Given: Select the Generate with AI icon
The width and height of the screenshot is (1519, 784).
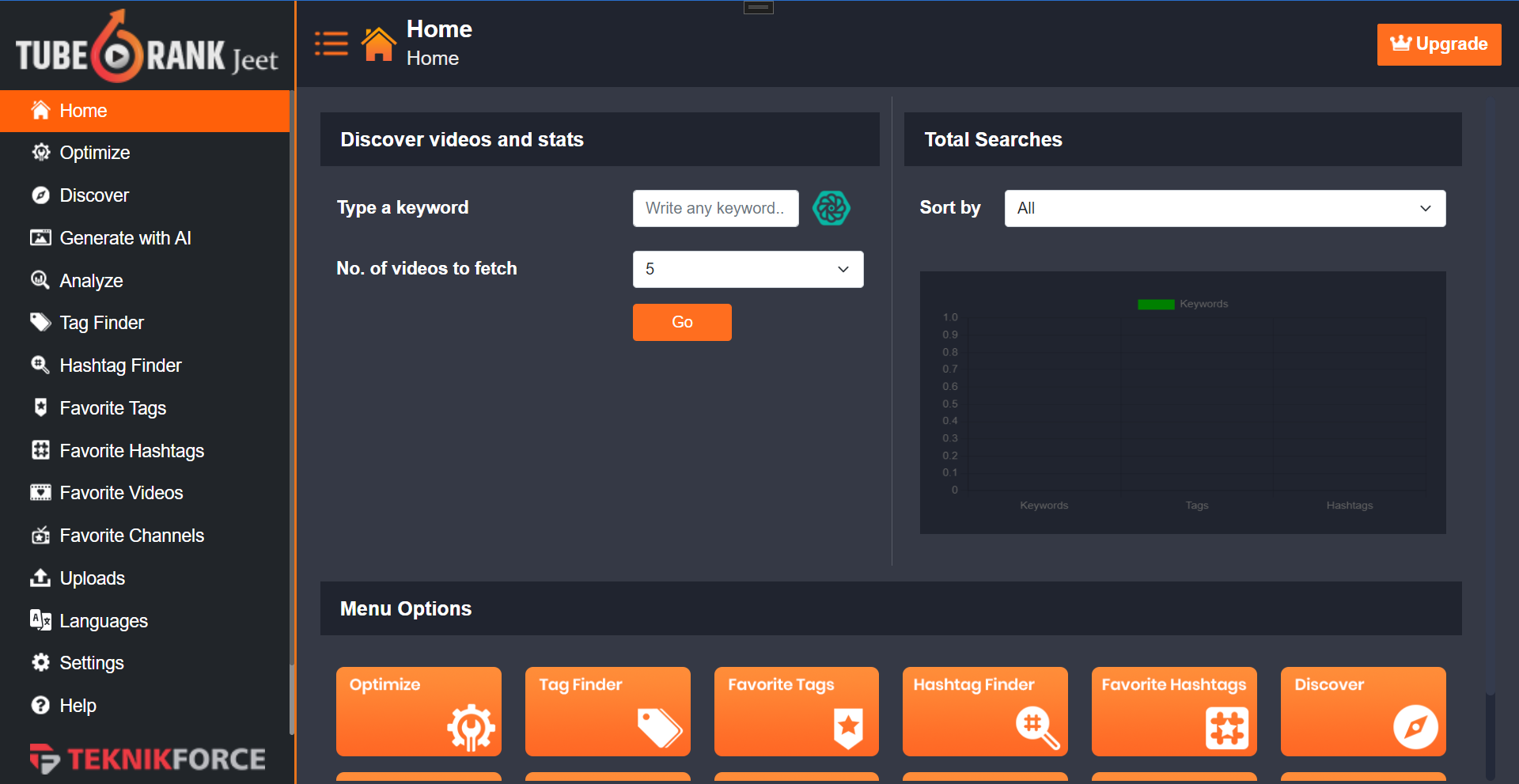Looking at the screenshot, I should click(x=40, y=237).
